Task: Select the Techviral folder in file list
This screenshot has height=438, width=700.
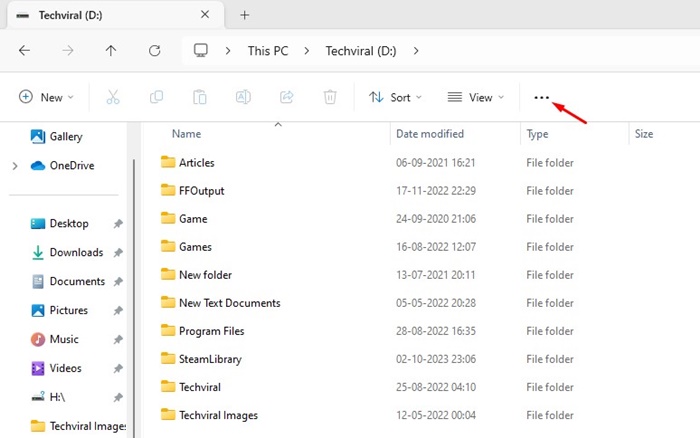Action: point(191,387)
